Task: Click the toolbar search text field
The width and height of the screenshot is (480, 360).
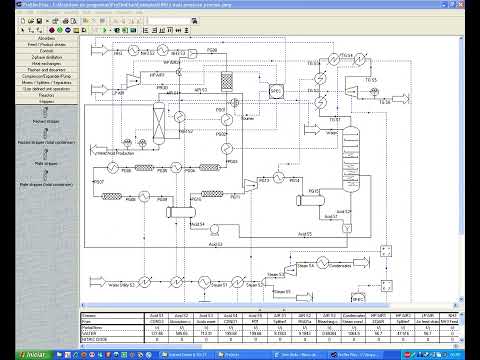Action: [168, 21]
